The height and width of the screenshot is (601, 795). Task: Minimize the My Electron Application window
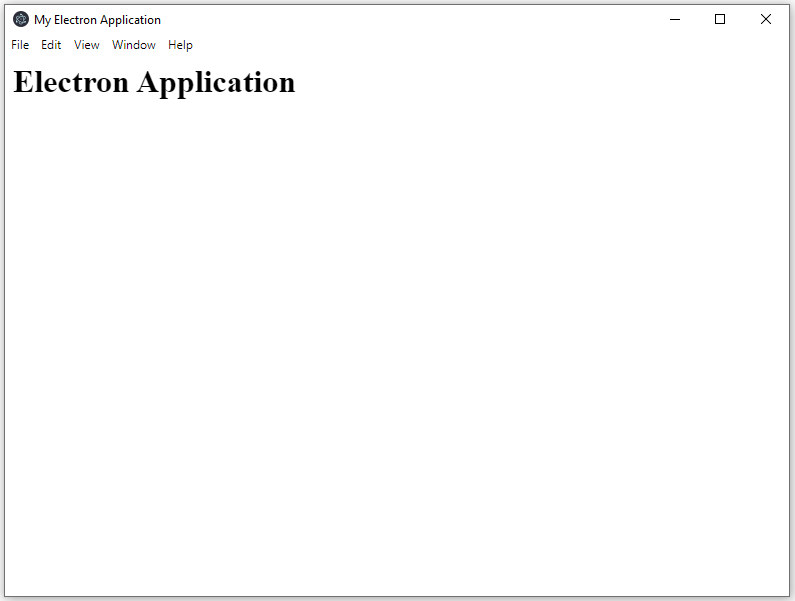pyautogui.click(x=675, y=19)
